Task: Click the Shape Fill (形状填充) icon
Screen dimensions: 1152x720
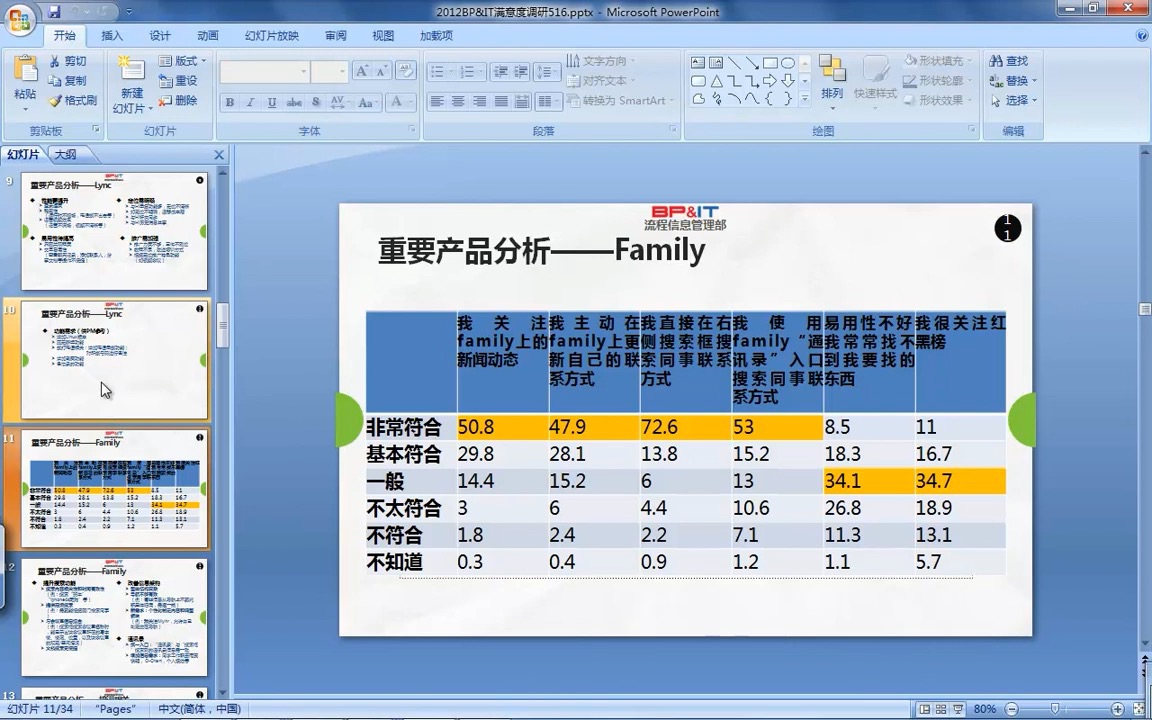Action: pos(908,60)
